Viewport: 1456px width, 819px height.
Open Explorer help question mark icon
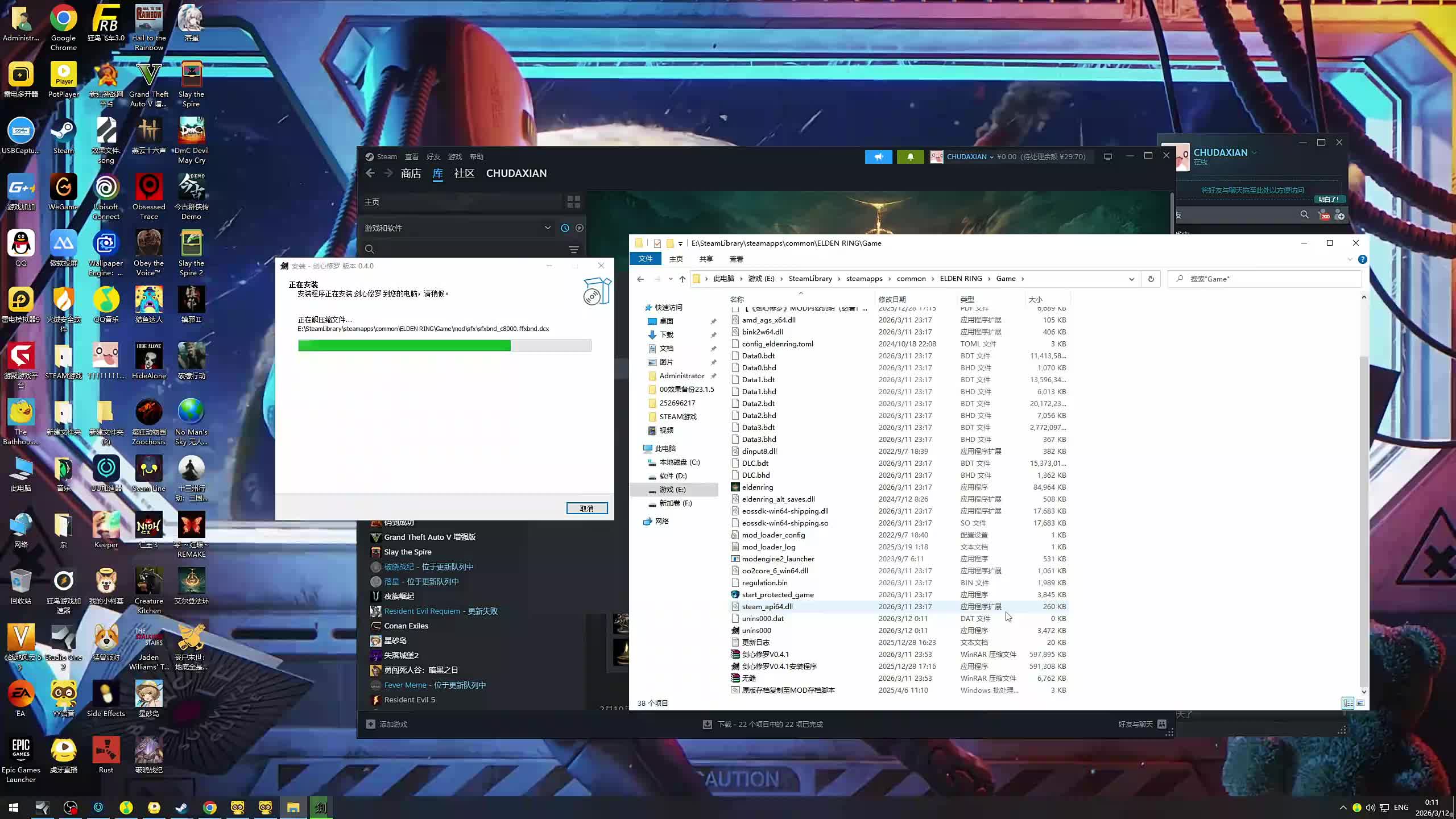(x=1362, y=259)
